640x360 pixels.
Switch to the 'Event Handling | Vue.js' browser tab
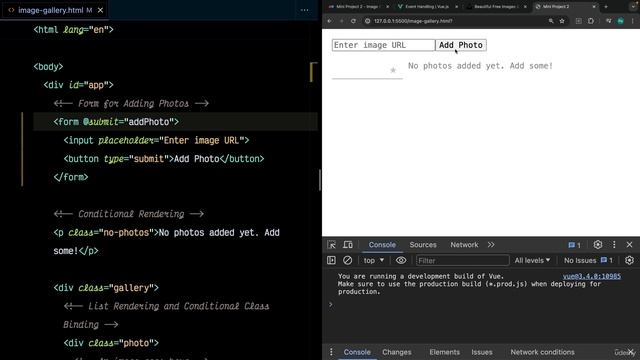[427, 7]
